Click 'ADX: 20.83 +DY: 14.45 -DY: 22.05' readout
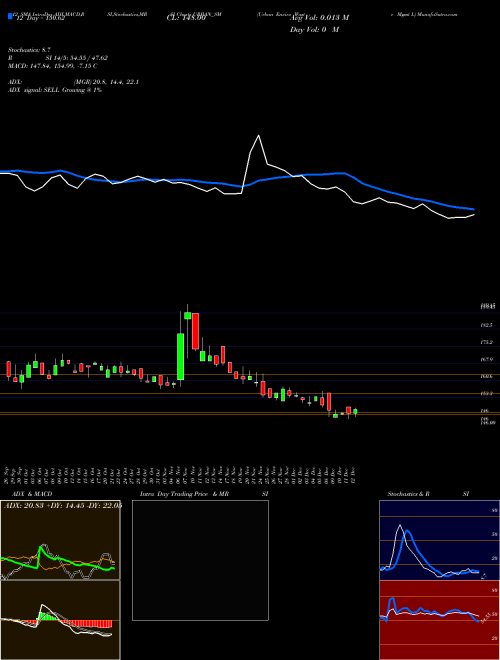500x660 pixels. pyautogui.click(x=63, y=506)
